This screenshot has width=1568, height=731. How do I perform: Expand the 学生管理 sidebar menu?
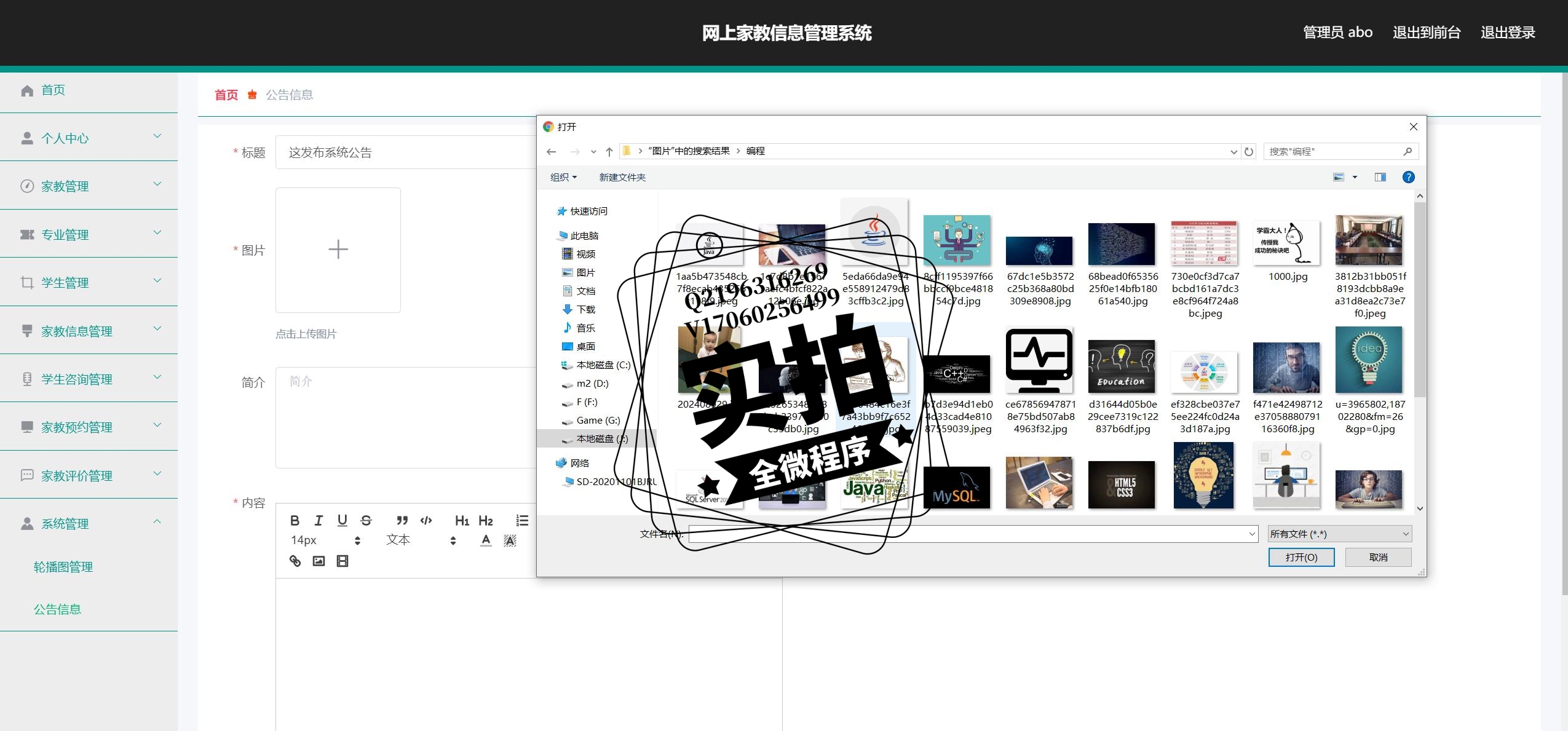coord(89,282)
